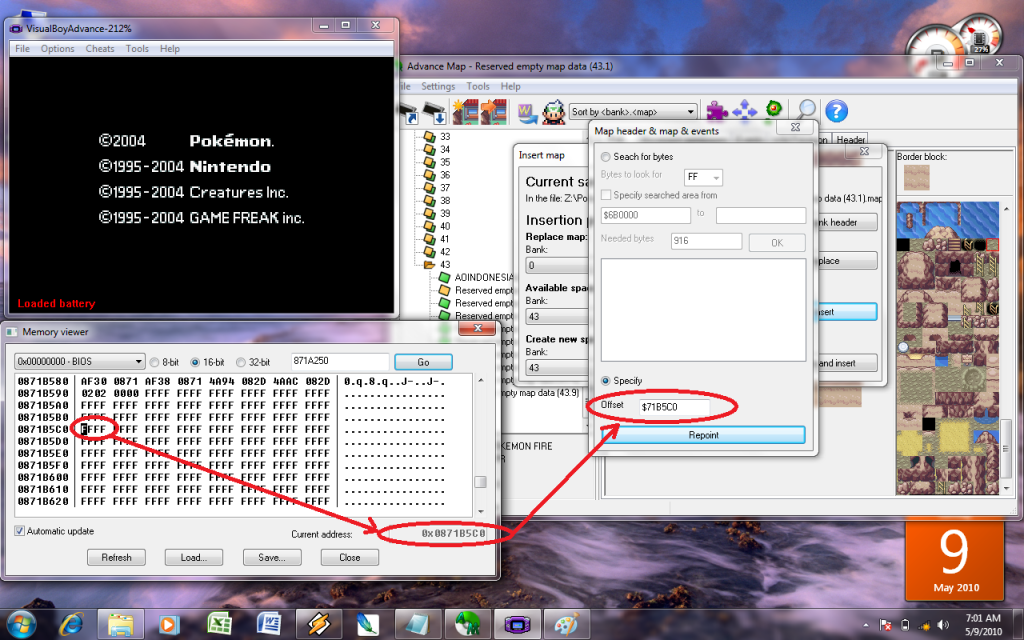Select the 32-bit radio button

click(240, 362)
